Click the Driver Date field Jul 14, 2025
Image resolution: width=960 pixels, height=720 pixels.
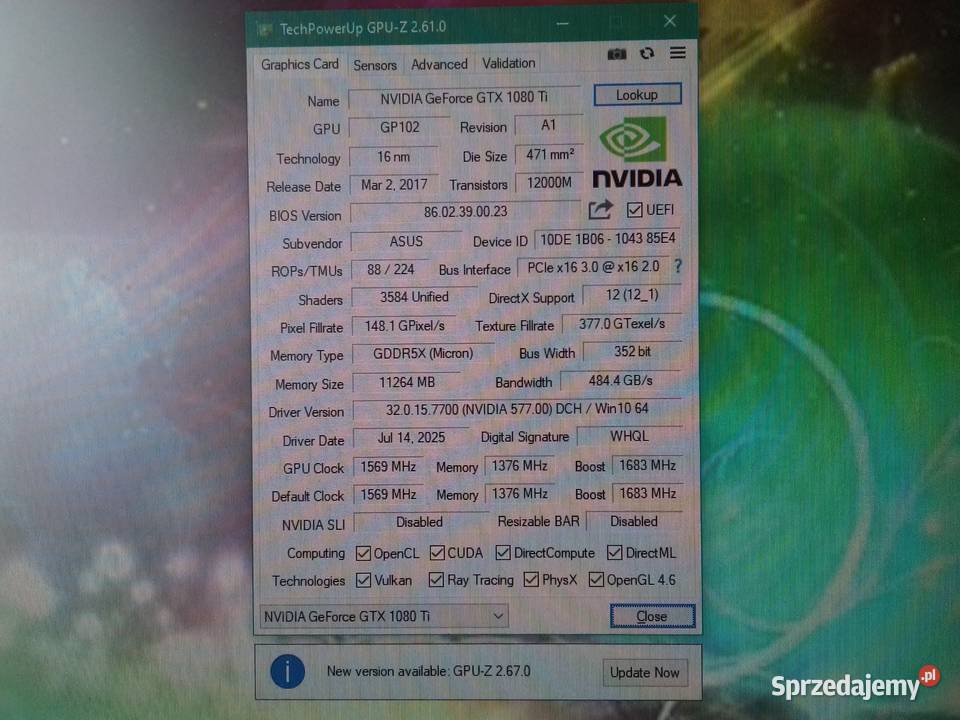click(x=411, y=438)
